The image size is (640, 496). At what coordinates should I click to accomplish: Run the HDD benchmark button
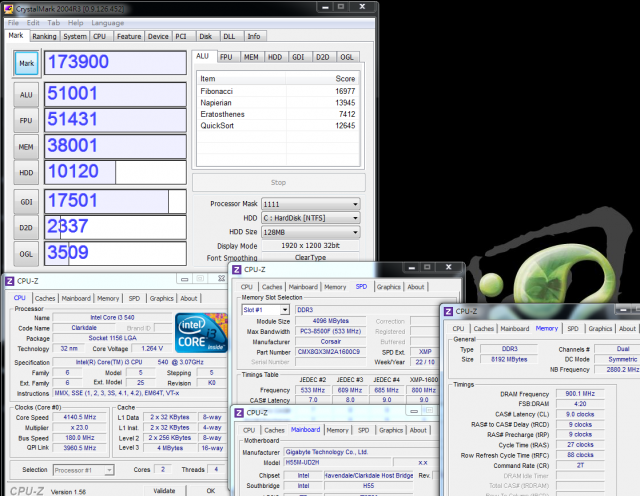click(26, 173)
